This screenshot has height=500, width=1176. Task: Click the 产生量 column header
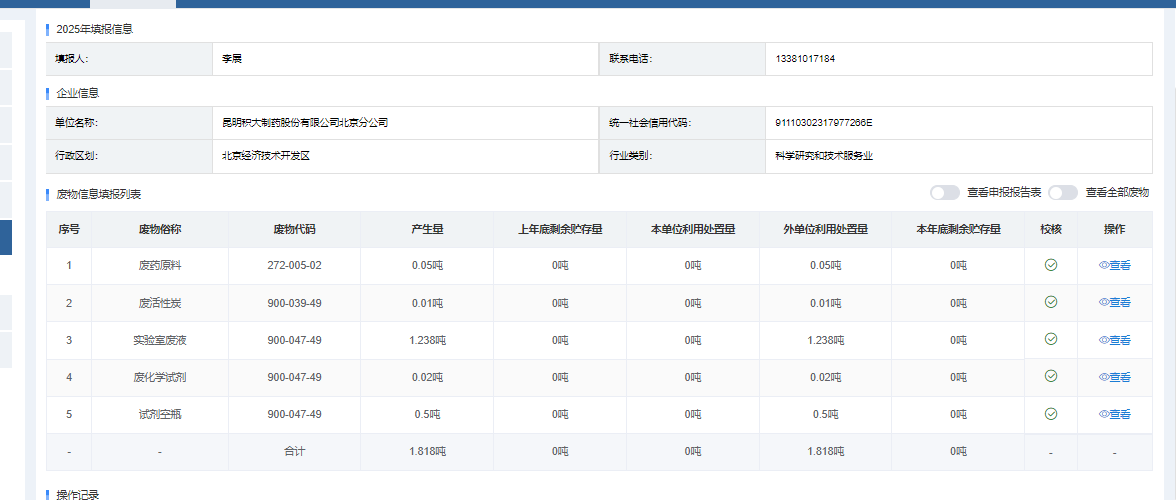click(427, 229)
